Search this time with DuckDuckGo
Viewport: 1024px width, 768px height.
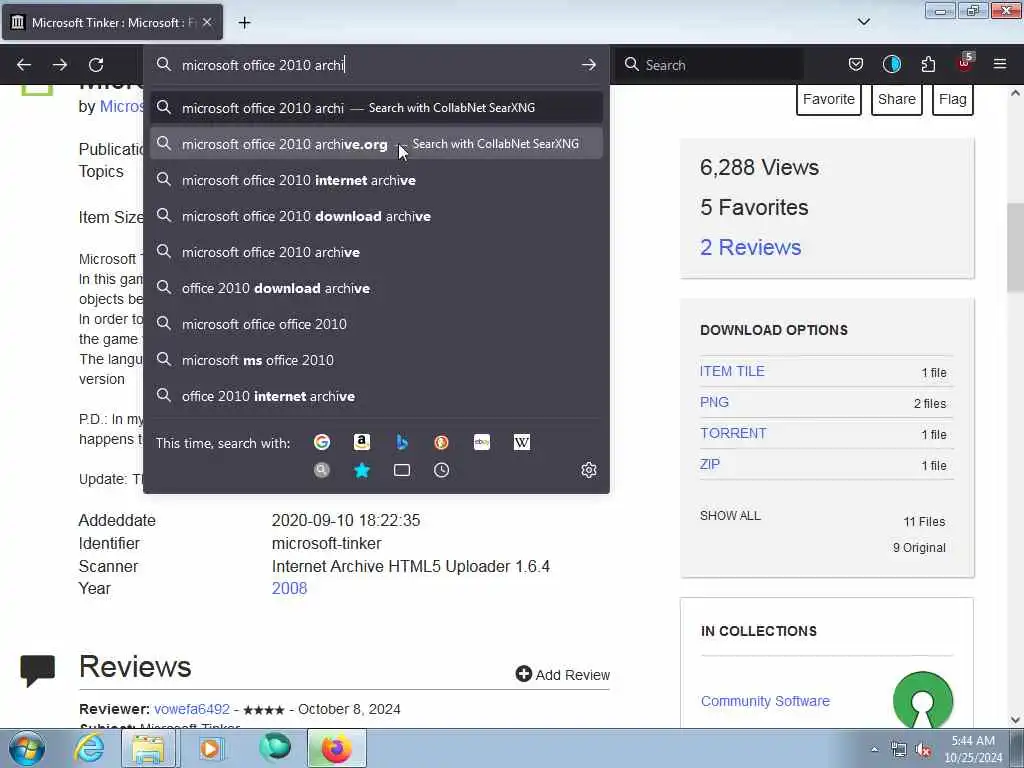click(441, 442)
